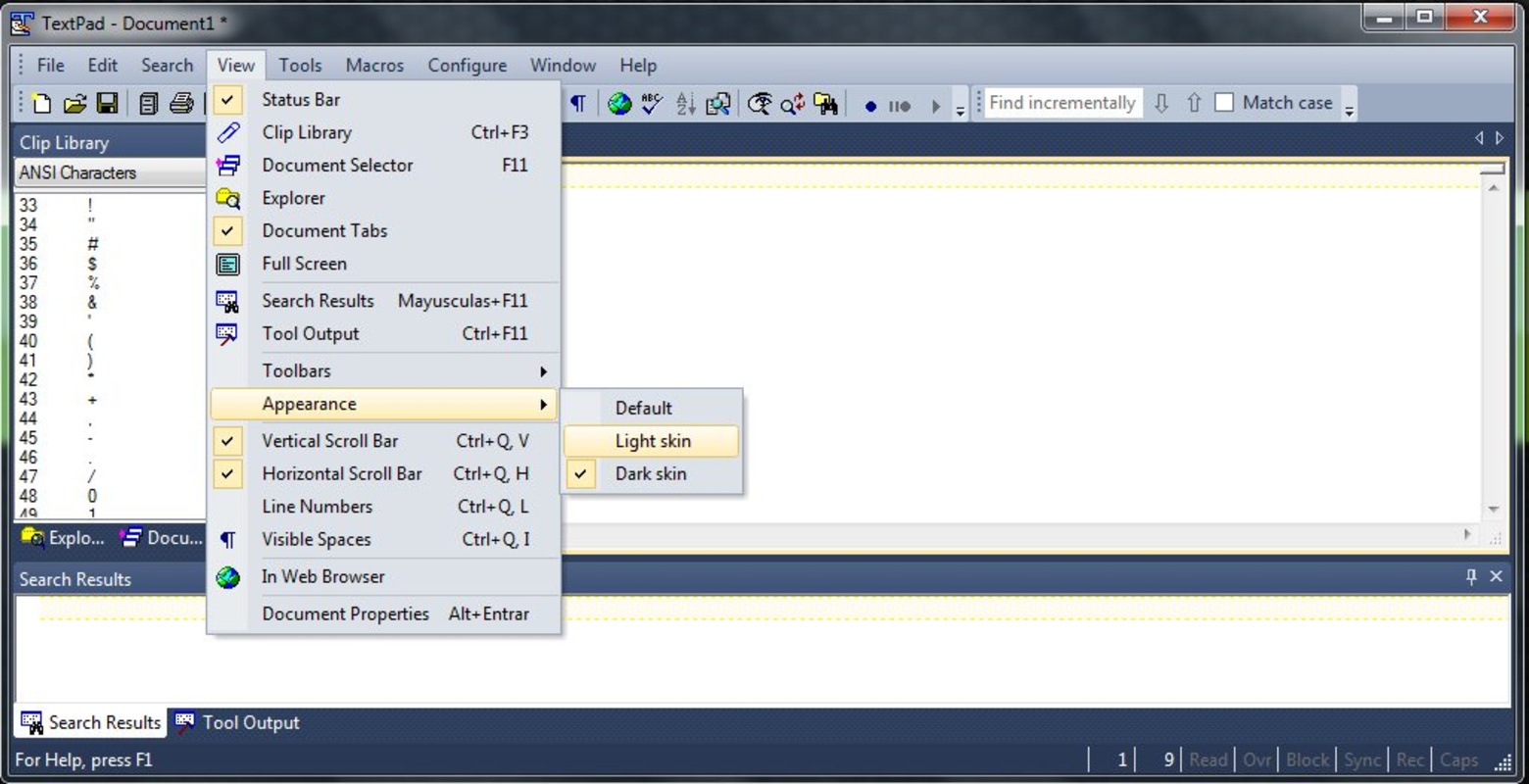Open the Macros menu
Screen dimensions: 1529x784
pos(374,66)
